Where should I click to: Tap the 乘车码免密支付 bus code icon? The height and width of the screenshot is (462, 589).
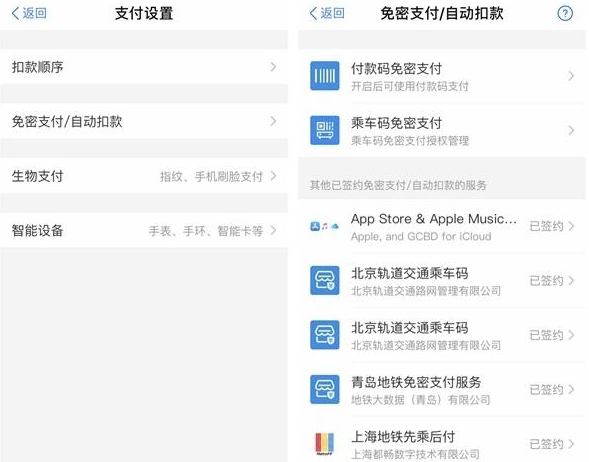tap(325, 130)
